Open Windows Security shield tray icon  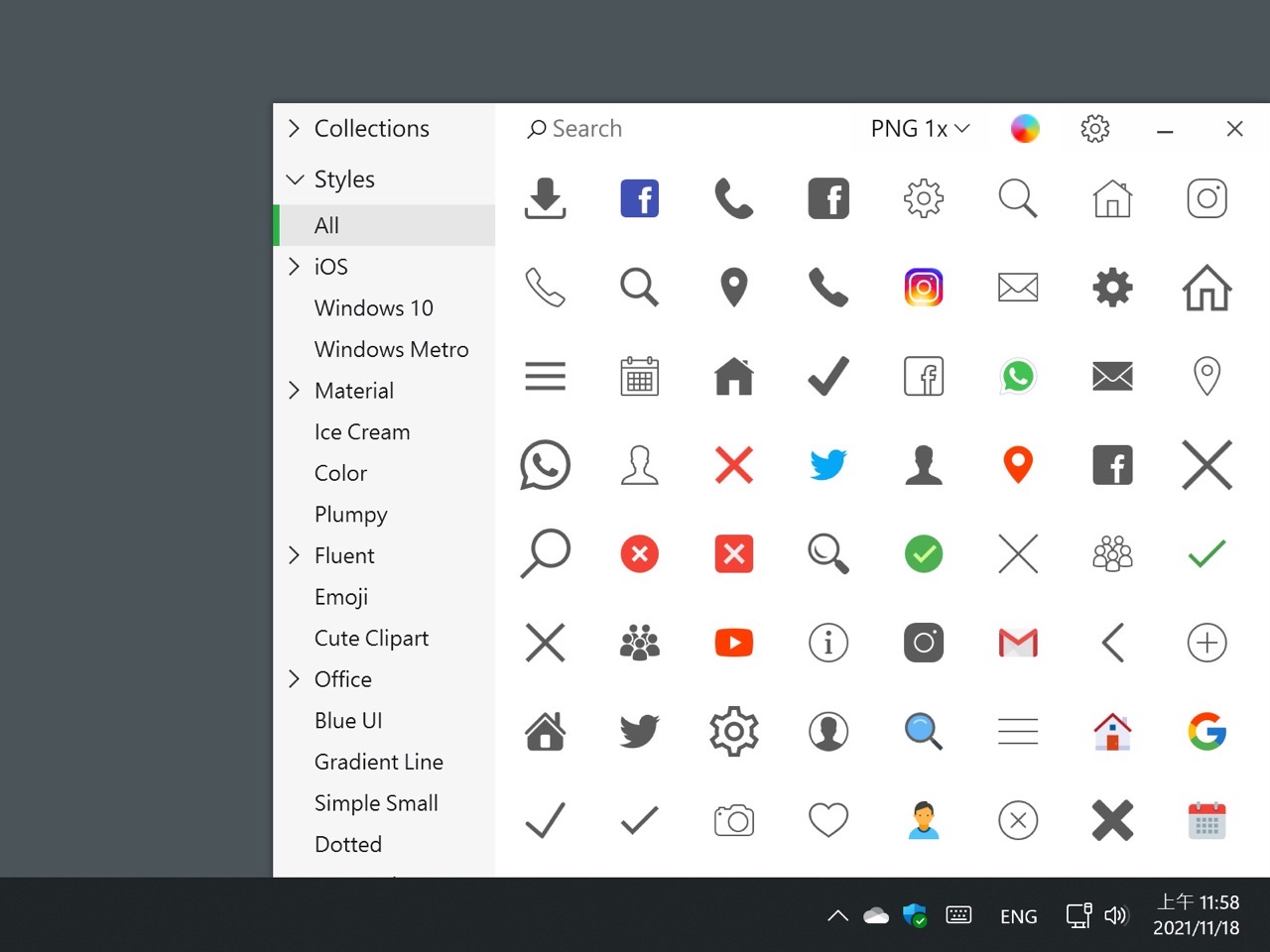click(x=915, y=915)
